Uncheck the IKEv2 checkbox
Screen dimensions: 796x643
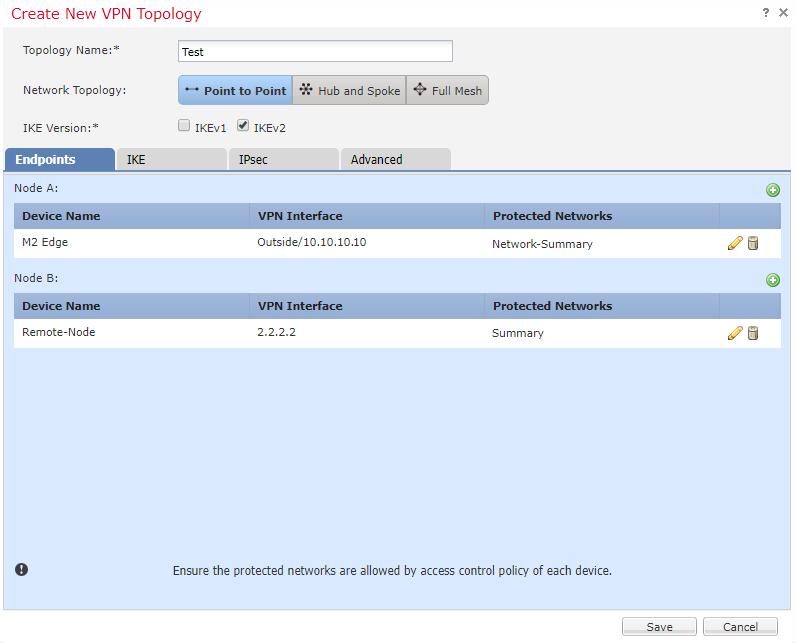[x=243, y=125]
